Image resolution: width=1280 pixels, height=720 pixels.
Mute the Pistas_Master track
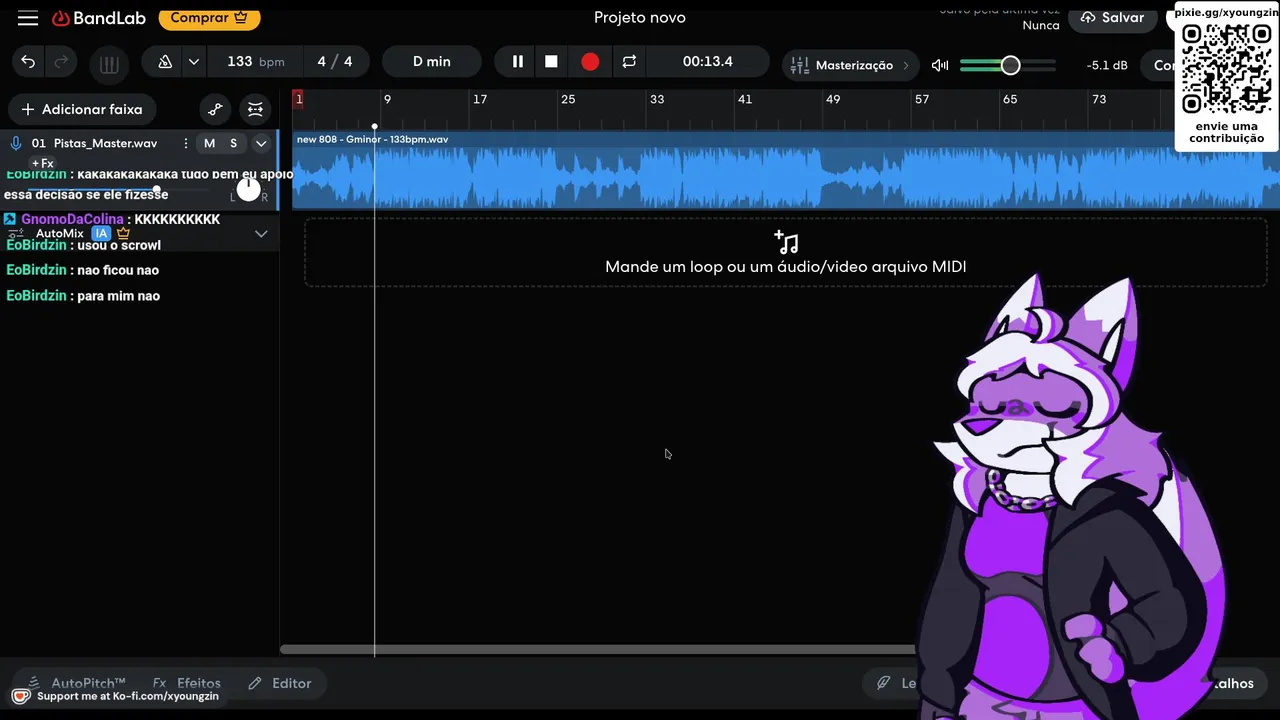point(209,143)
